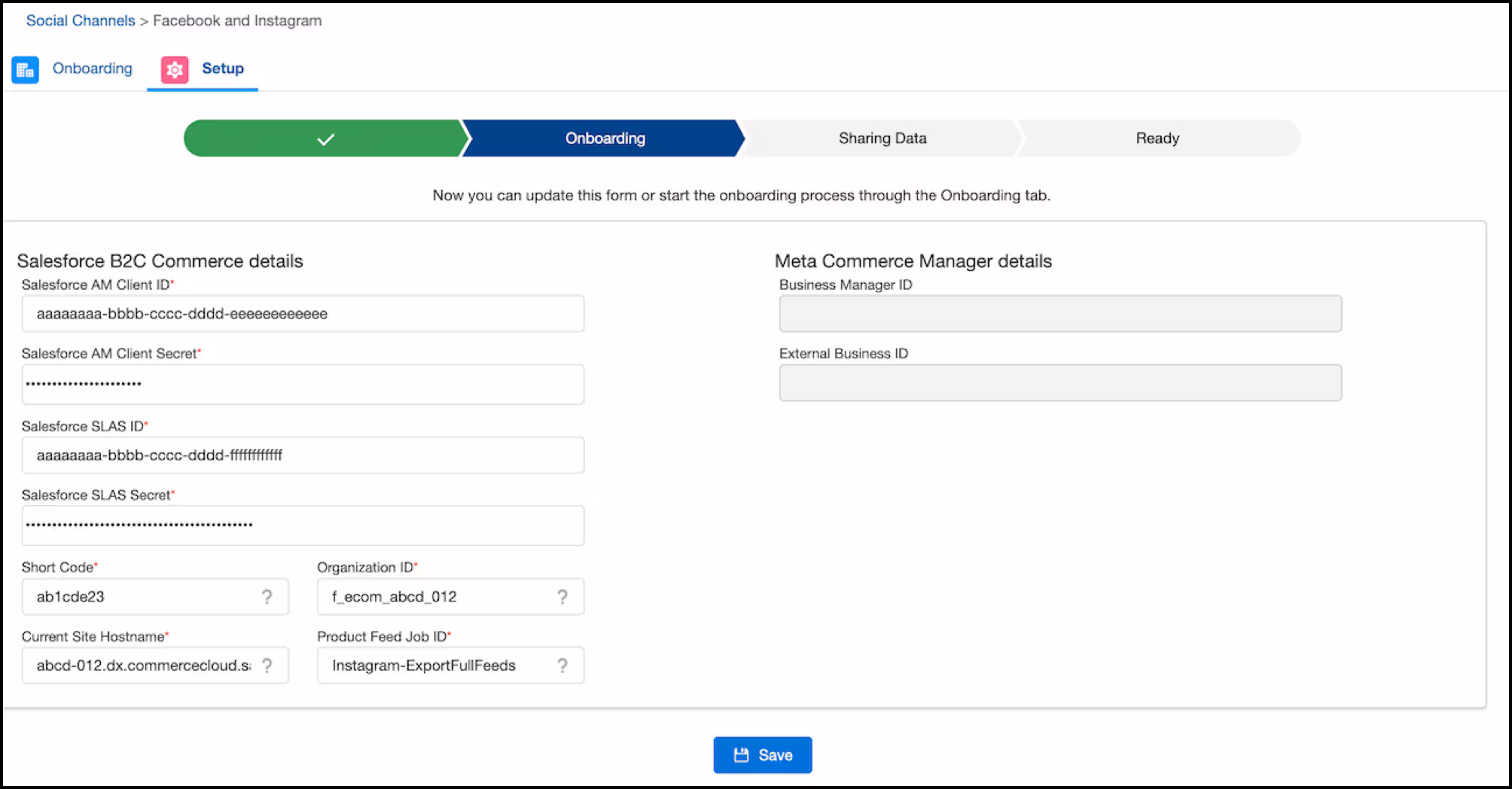Image resolution: width=1512 pixels, height=789 pixels.
Task: Click the 'Facebook and Instagram' breadcrumb text
Action: (237, 20)
